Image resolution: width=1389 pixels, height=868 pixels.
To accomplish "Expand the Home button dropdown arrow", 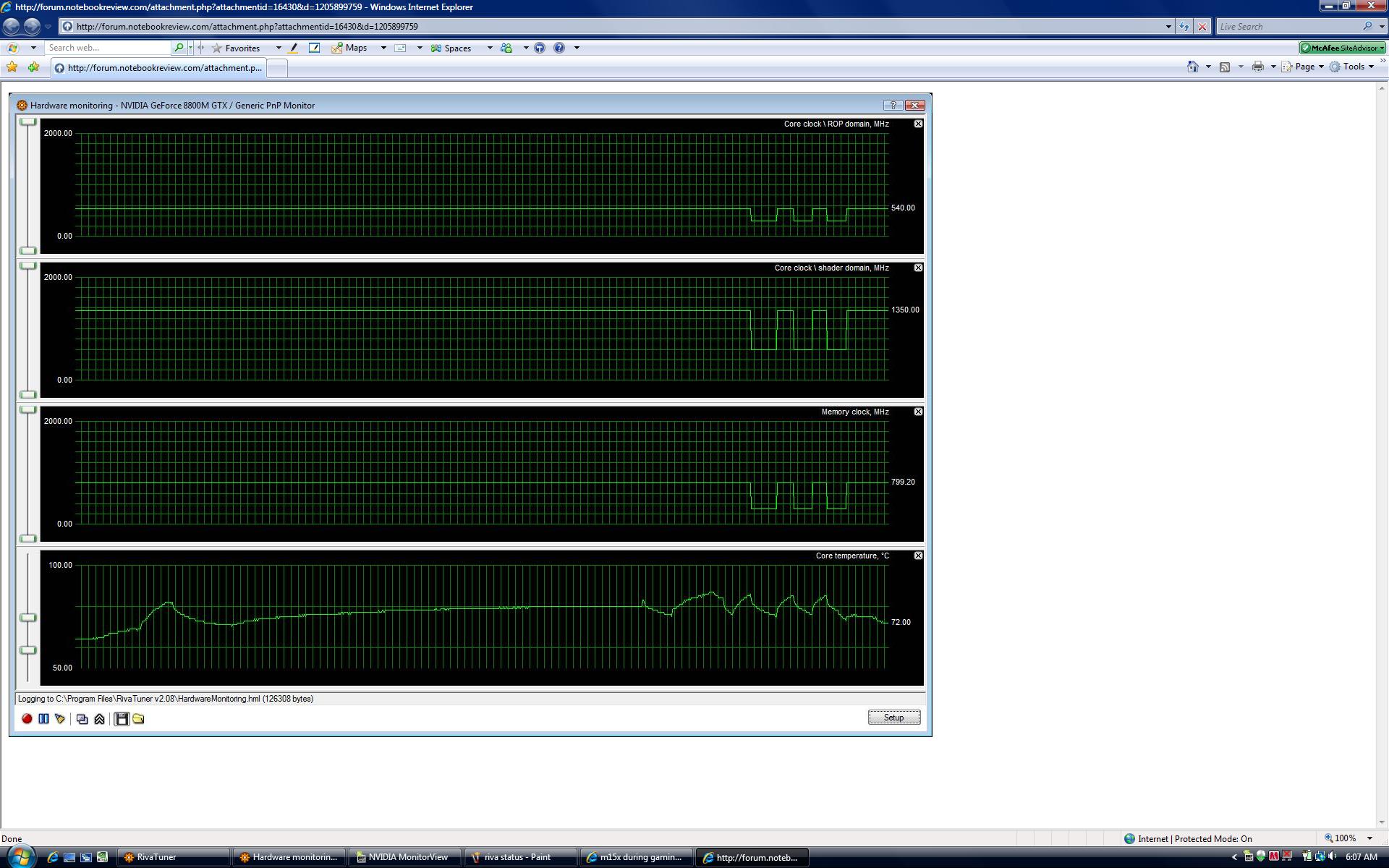I will pyautogui.click(x=1208, y=67).
